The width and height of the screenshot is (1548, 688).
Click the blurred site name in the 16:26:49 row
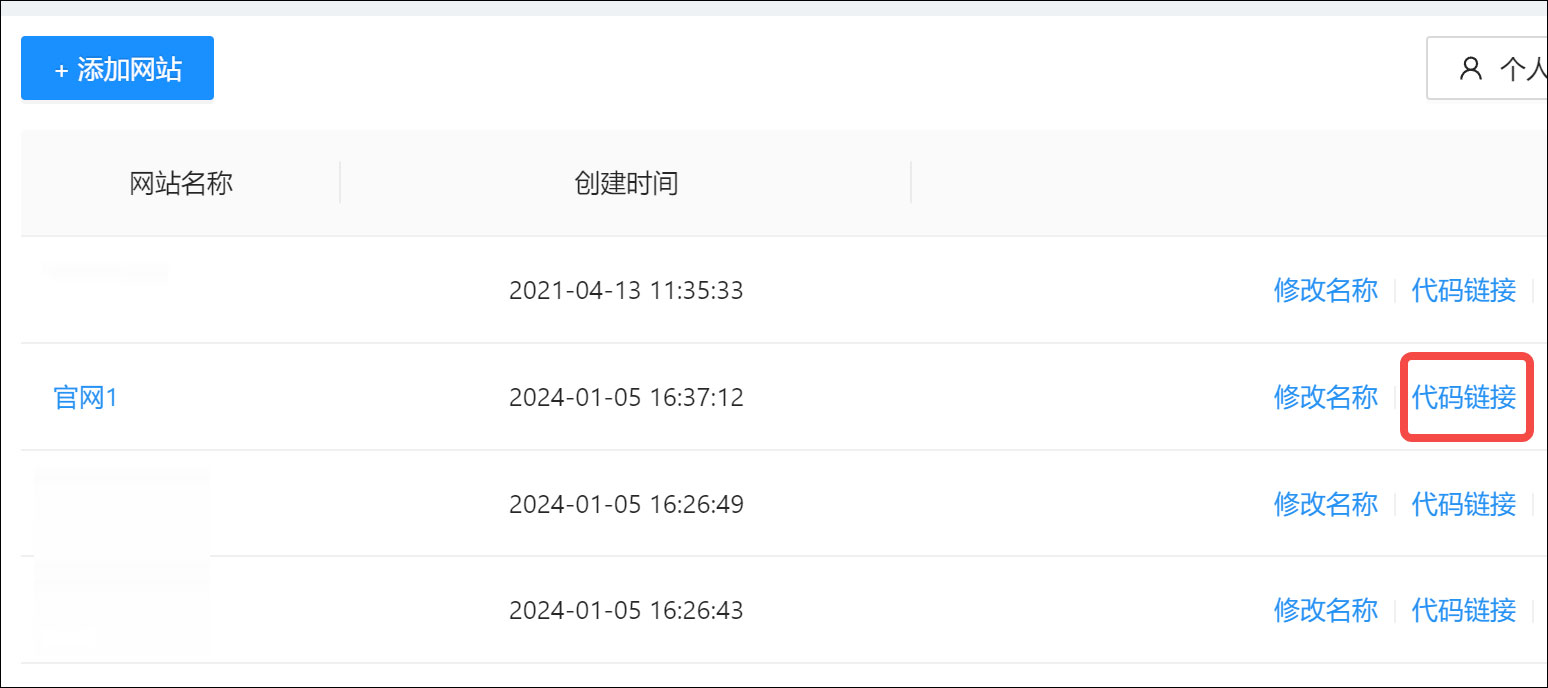(122, 503)
